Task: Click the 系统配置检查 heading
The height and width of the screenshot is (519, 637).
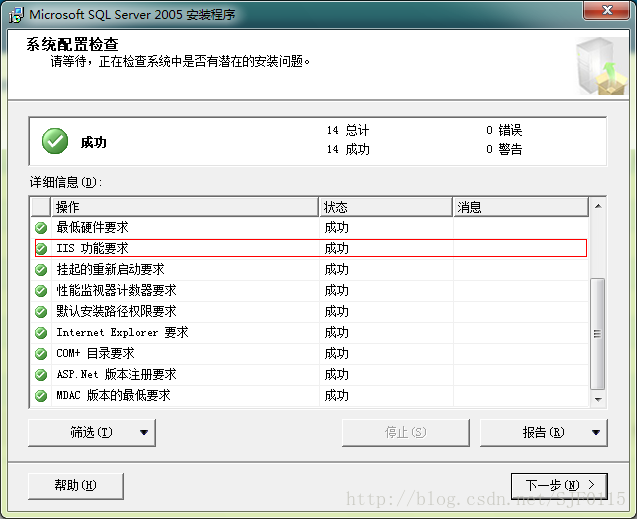Action: (72, 44)
